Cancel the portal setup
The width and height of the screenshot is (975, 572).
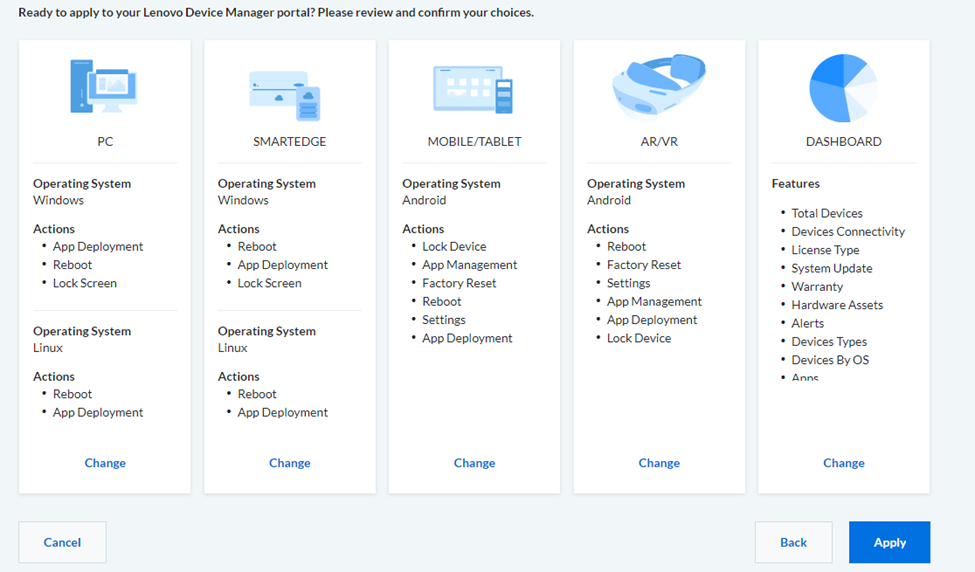click(x=62, y=542)
